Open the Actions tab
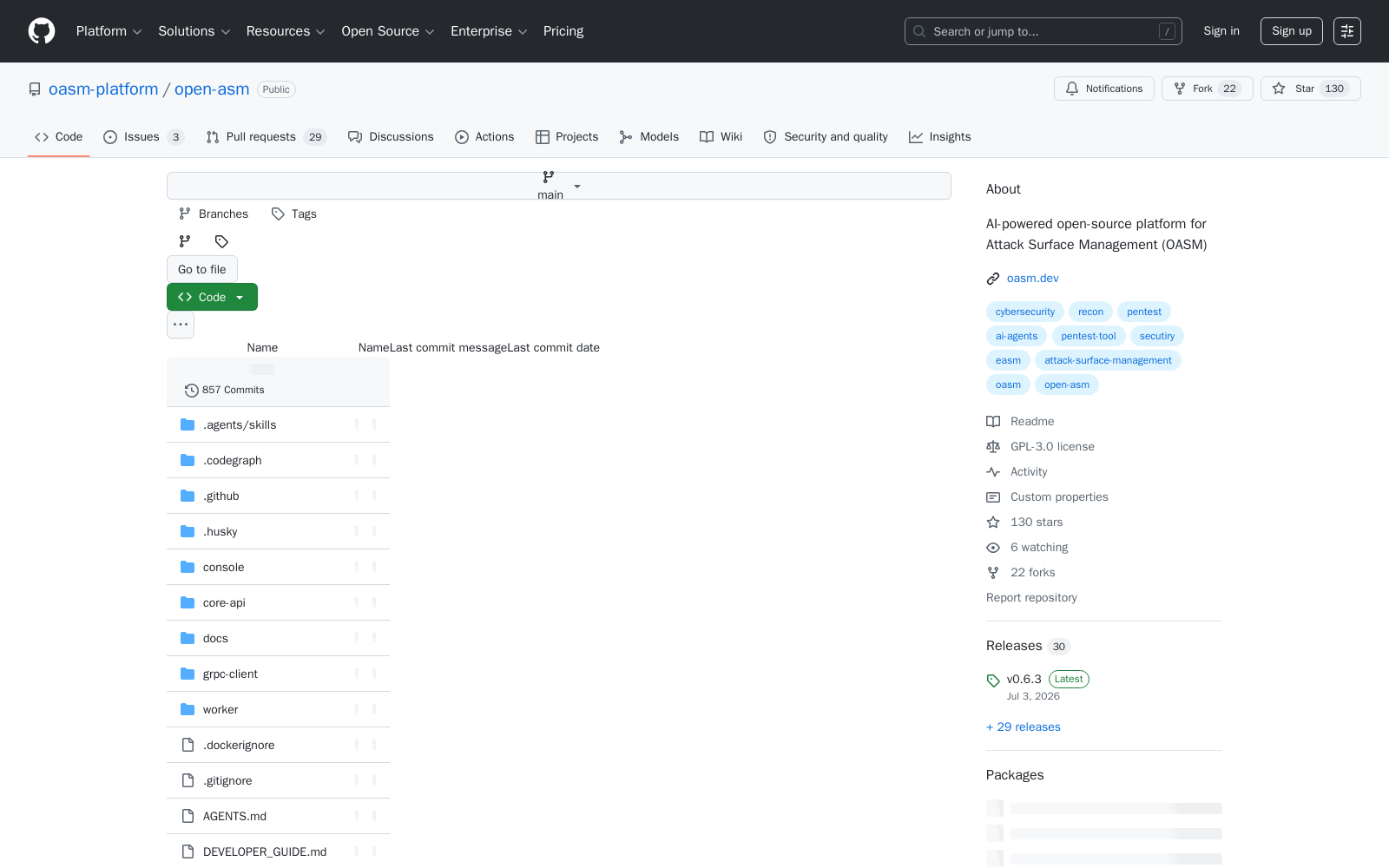The height and width of the screenshot is (868, 1389). point(484,137)
